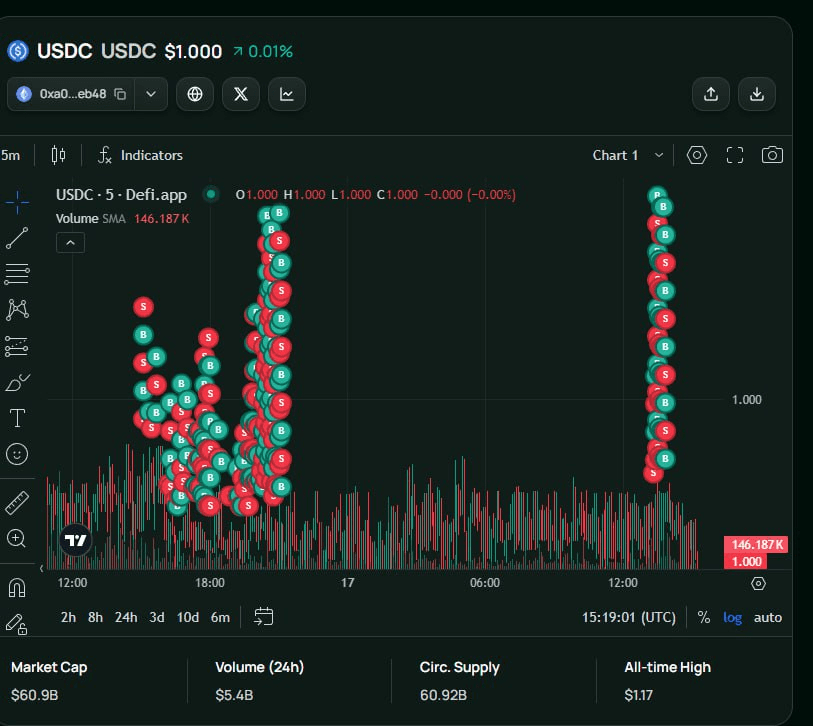Open the emoji icons tool
Viewport: 813px width, 726px height.
coord(17,454)
